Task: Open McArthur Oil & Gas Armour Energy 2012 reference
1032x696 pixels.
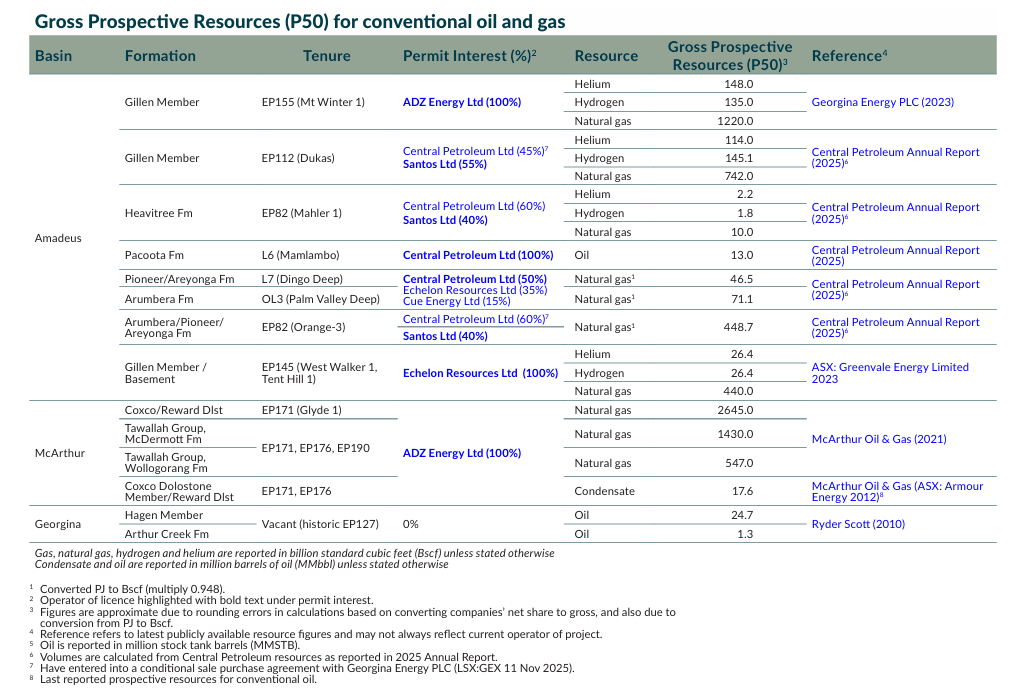Action: click(x=897, y=491)
